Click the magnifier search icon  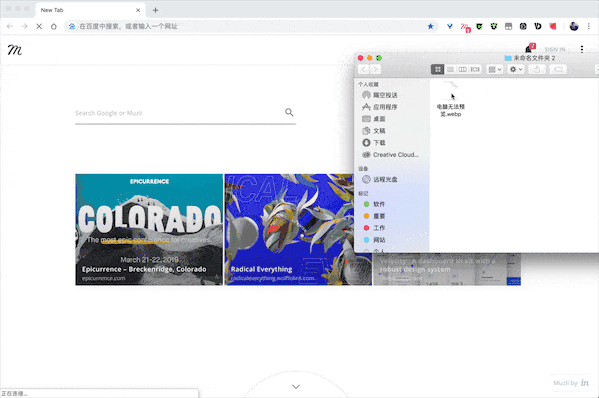[289, 112]
